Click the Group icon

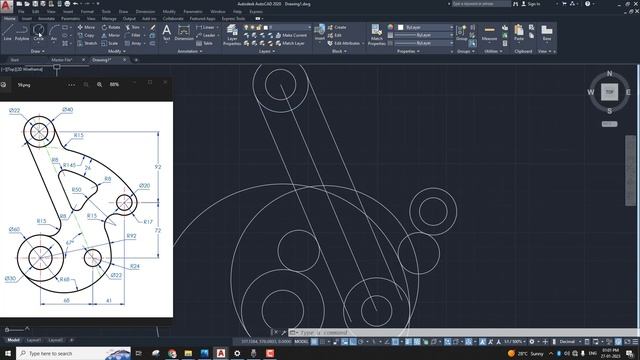coord(462,33)
